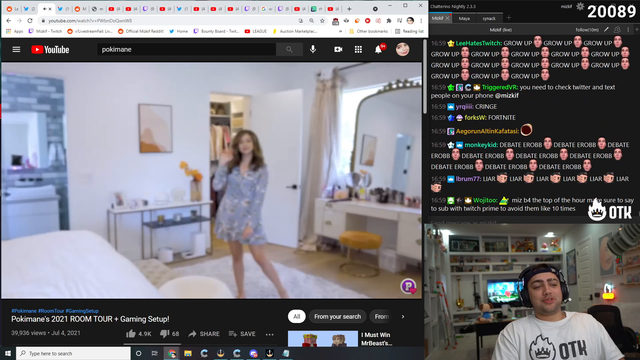The image size is (640, 360).
Task: Open the Chrome profile avatar
Action: coord(410,20)
